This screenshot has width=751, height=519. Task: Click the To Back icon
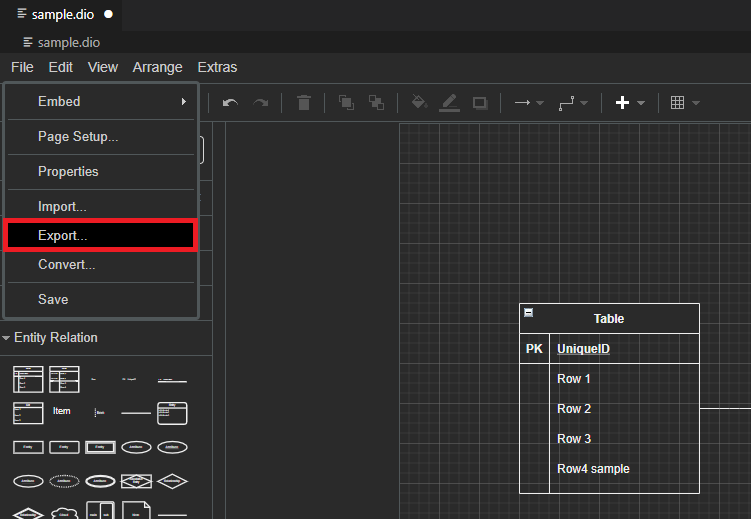coord(376,103)
